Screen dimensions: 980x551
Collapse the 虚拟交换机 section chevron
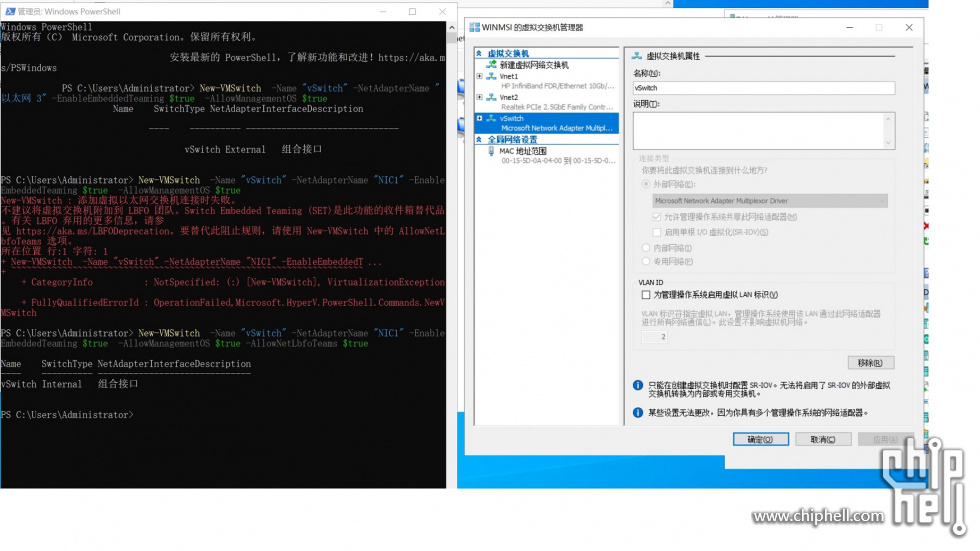tap(479, 54)
